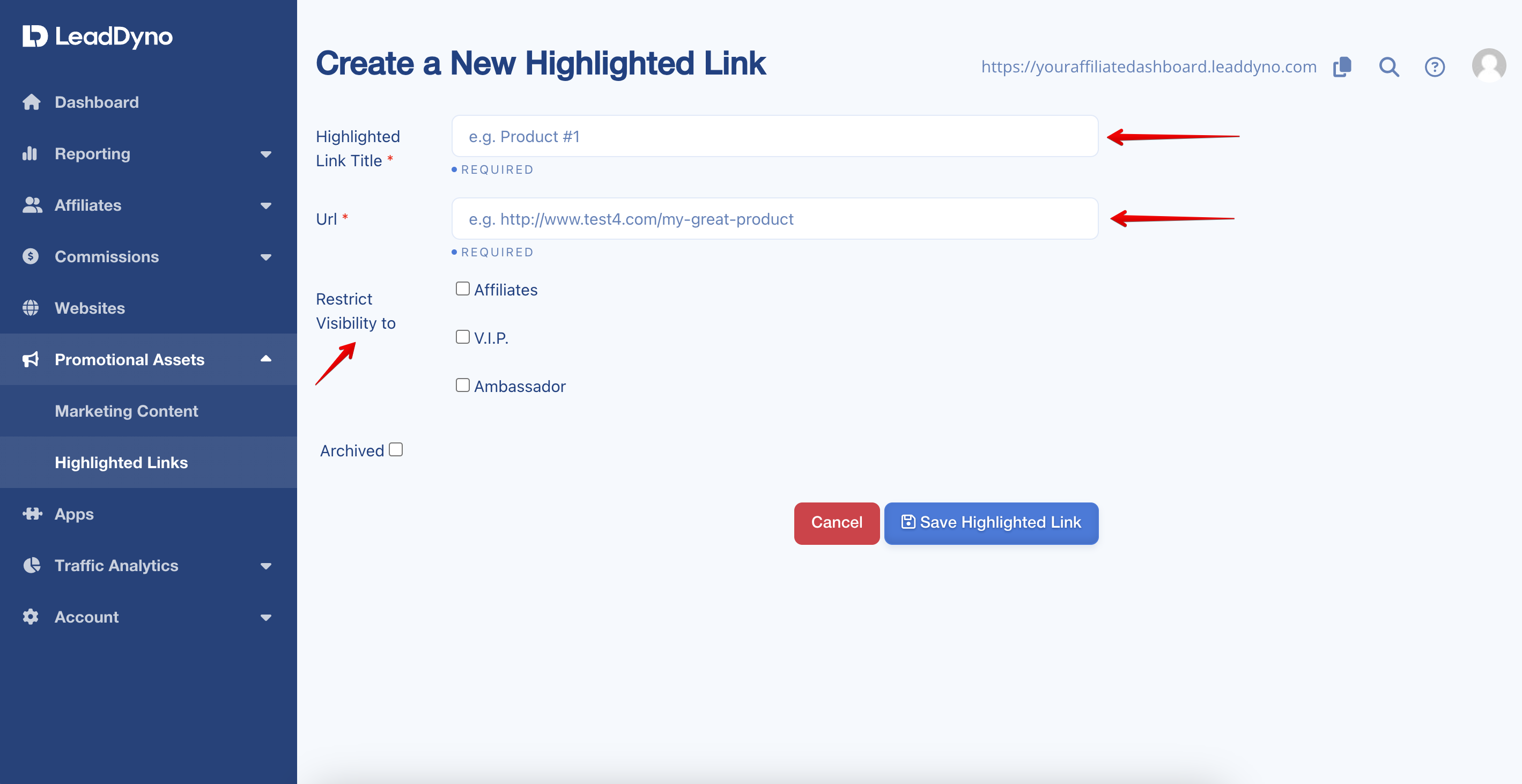Focus the Url input field
The width and height of the screenshot is (1522, 784).
pos(774,219)
